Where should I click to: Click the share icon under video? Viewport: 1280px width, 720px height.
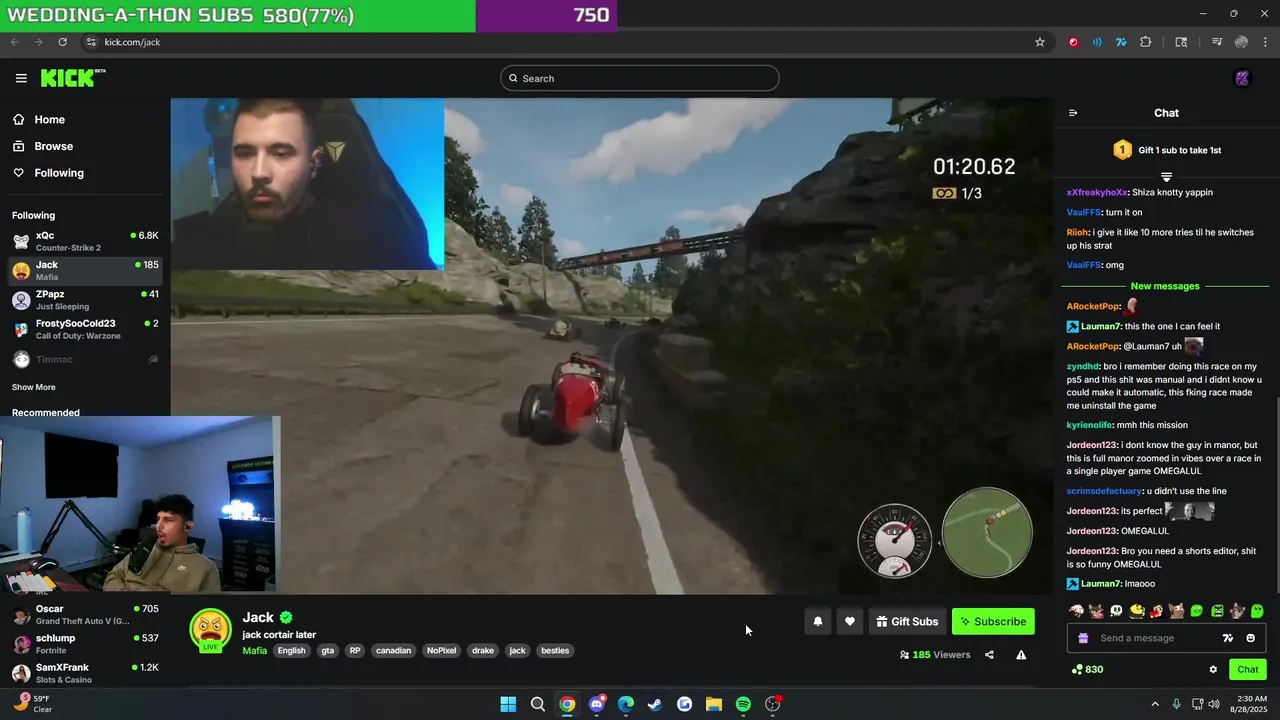[989, 655]
